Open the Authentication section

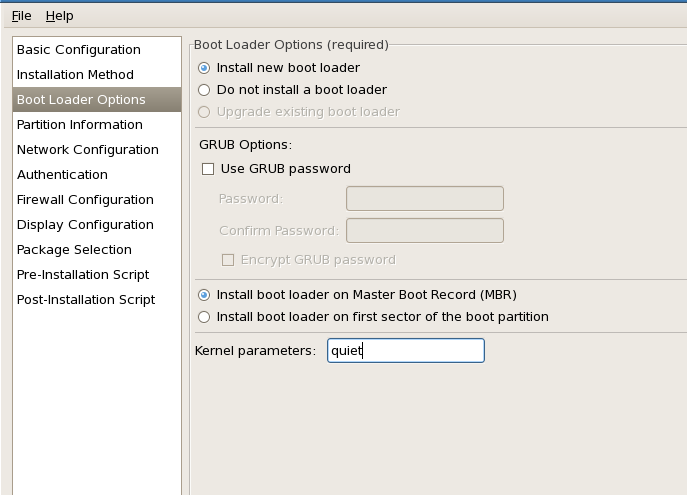pyautogui.click(x=62, y=175)
